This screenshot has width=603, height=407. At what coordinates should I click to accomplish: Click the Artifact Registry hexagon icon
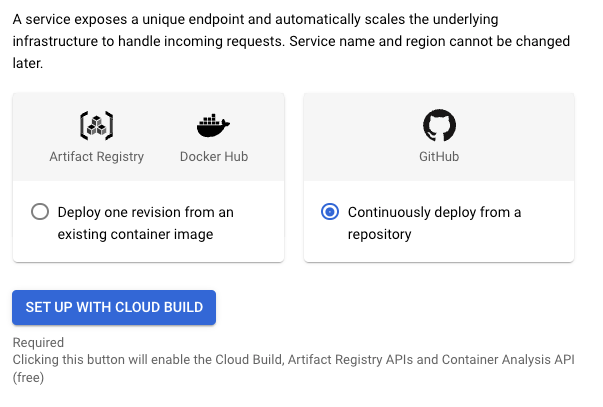click(x=96, y=125)
